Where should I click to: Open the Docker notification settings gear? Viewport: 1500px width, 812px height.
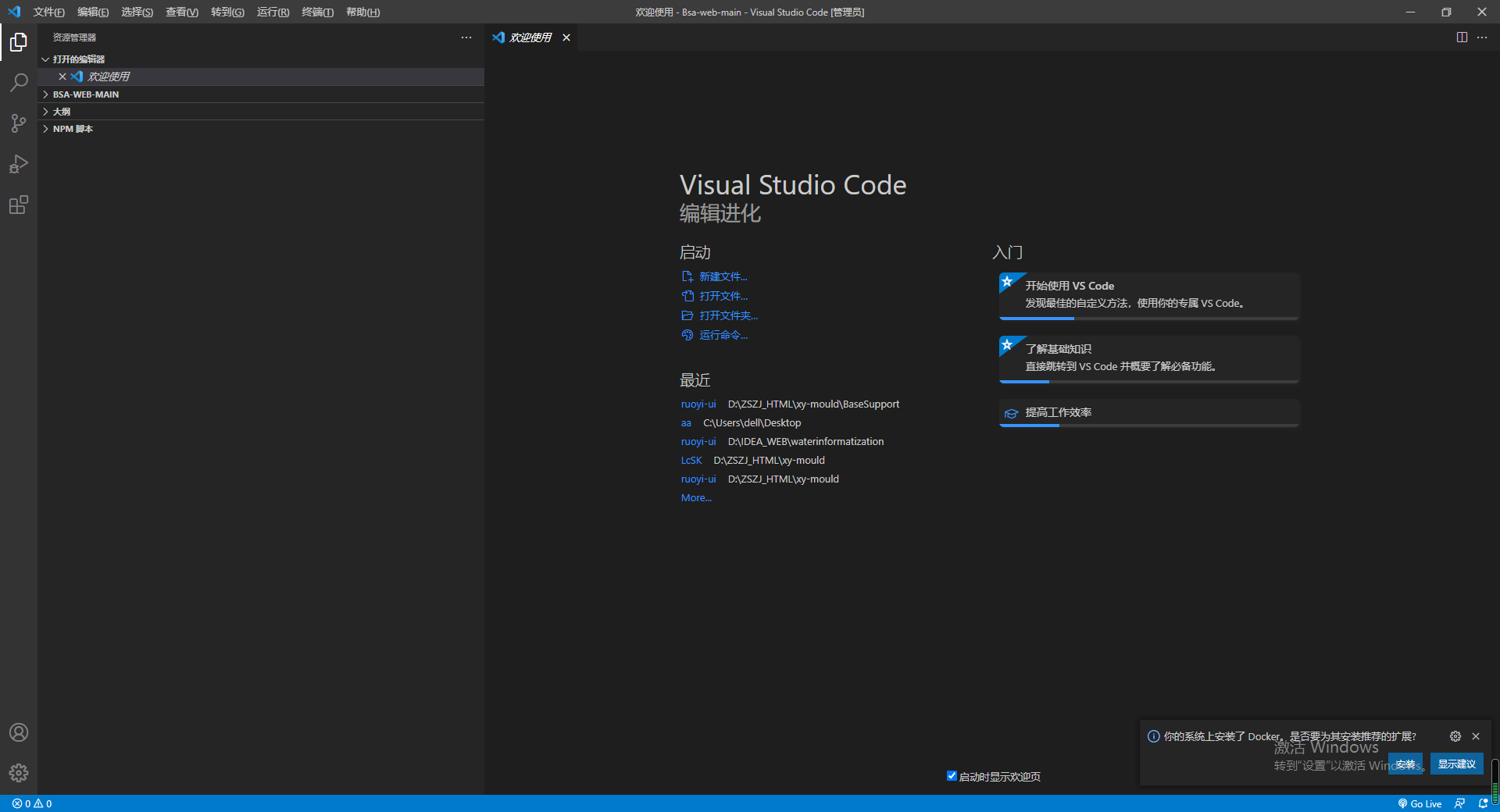click(x=1455, y=736)
